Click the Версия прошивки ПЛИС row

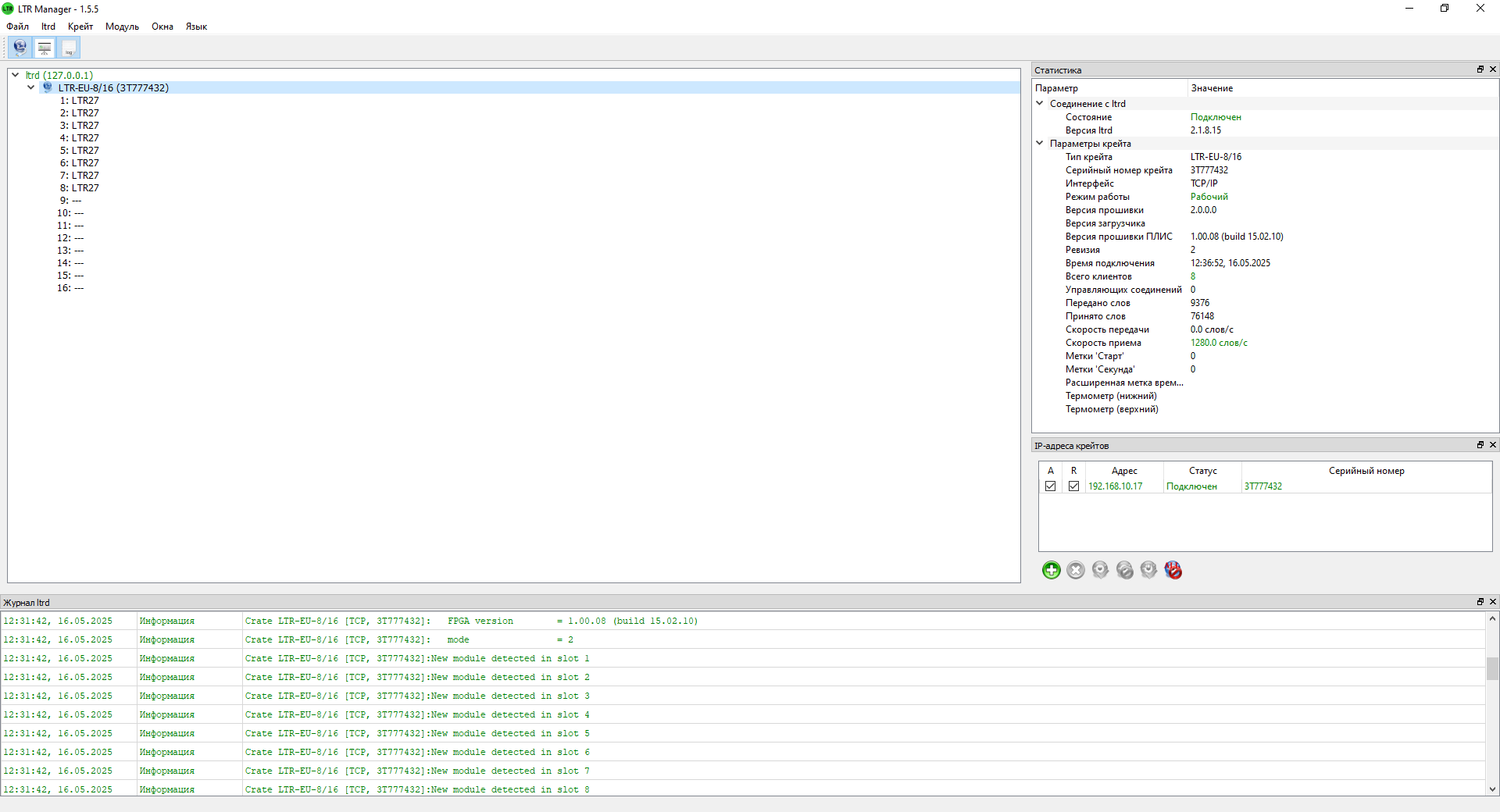[1265, 236]
